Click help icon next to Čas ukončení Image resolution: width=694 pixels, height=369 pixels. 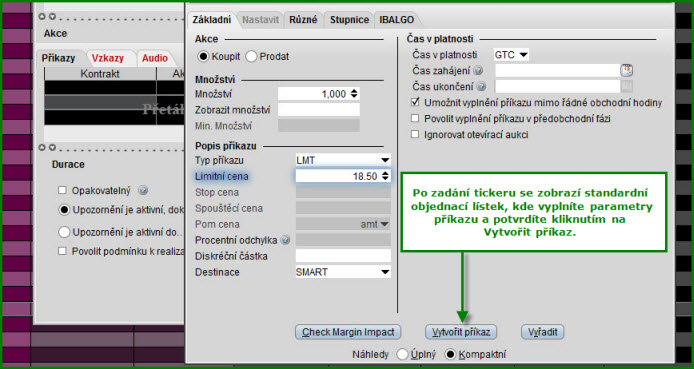coord(482,87)
